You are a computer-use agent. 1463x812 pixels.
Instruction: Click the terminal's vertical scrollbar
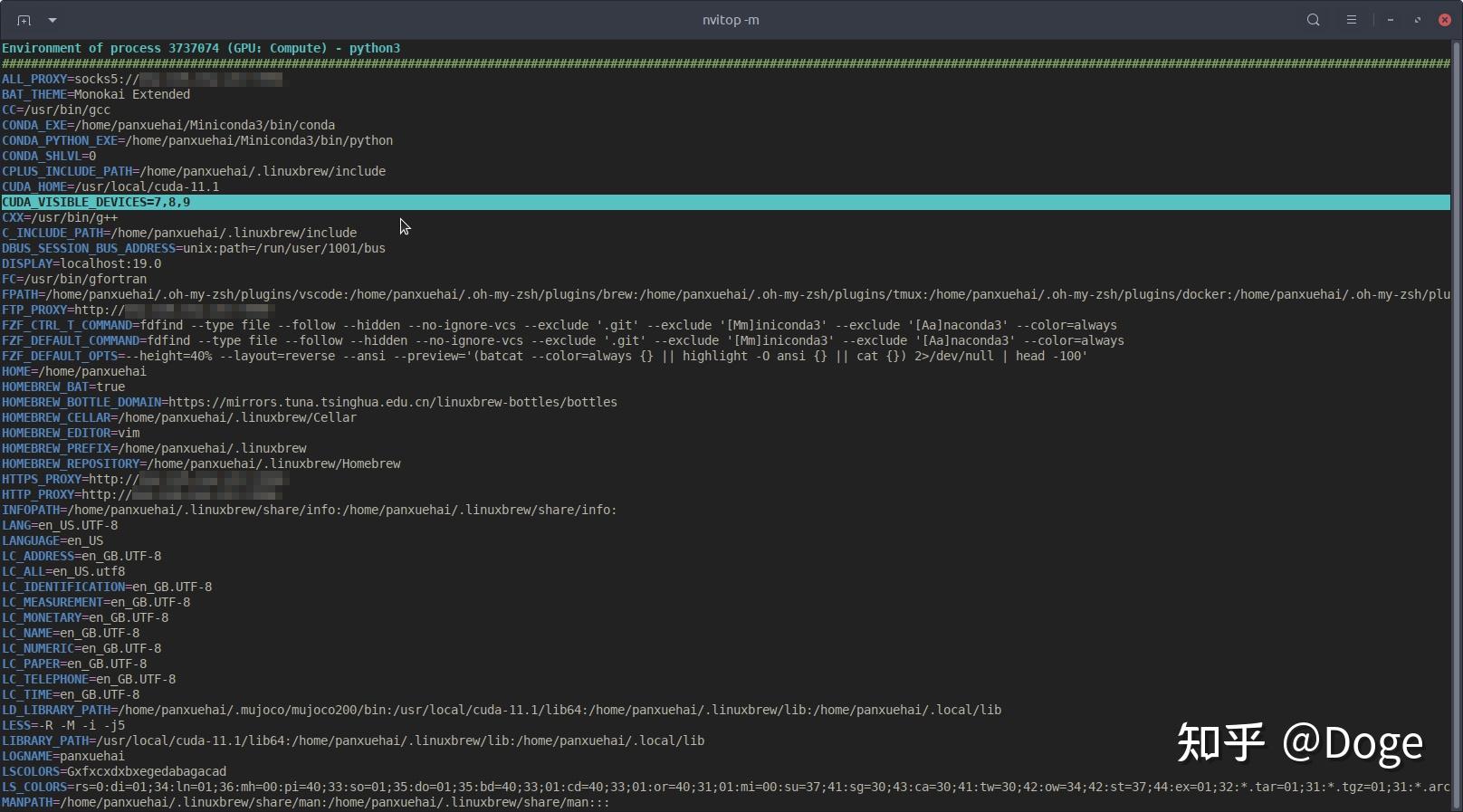pos(1457,425)
